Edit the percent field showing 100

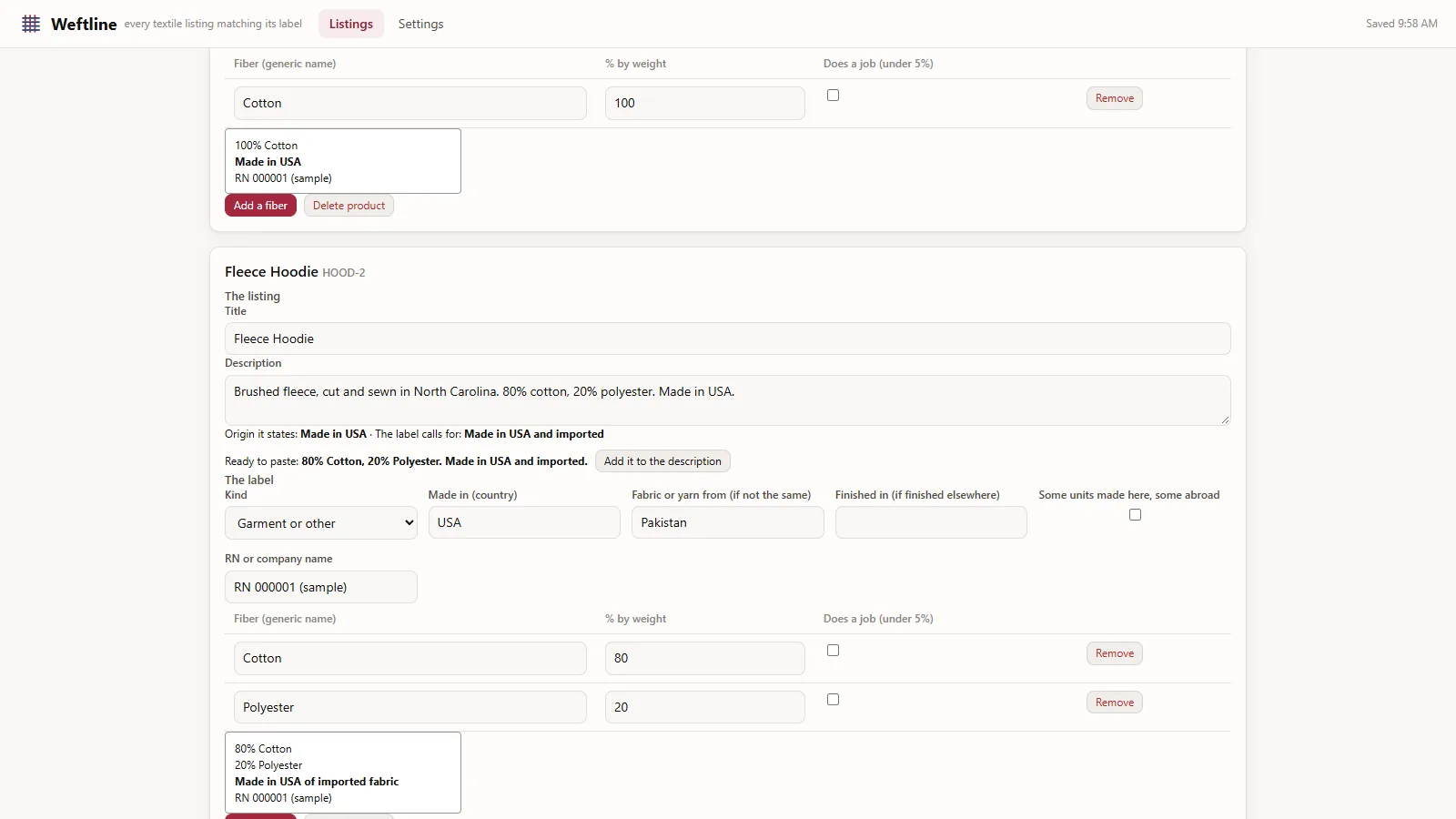(x=705, y=103)
